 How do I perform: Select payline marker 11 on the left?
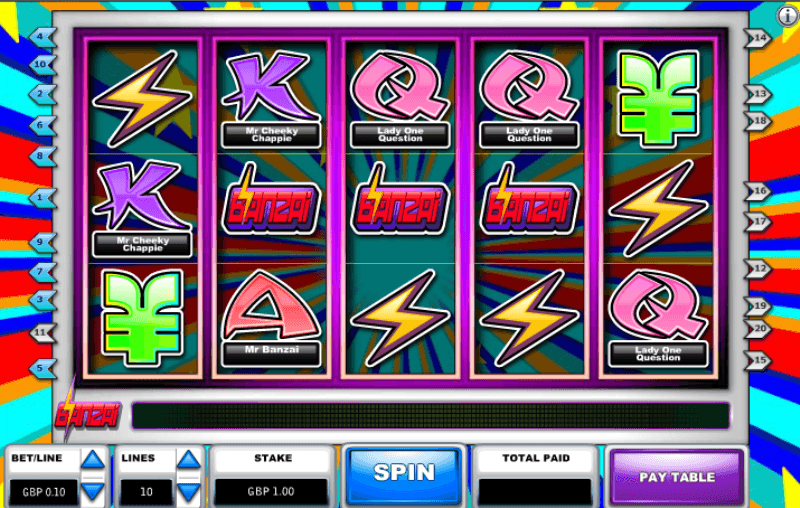(x=42, y=333)
